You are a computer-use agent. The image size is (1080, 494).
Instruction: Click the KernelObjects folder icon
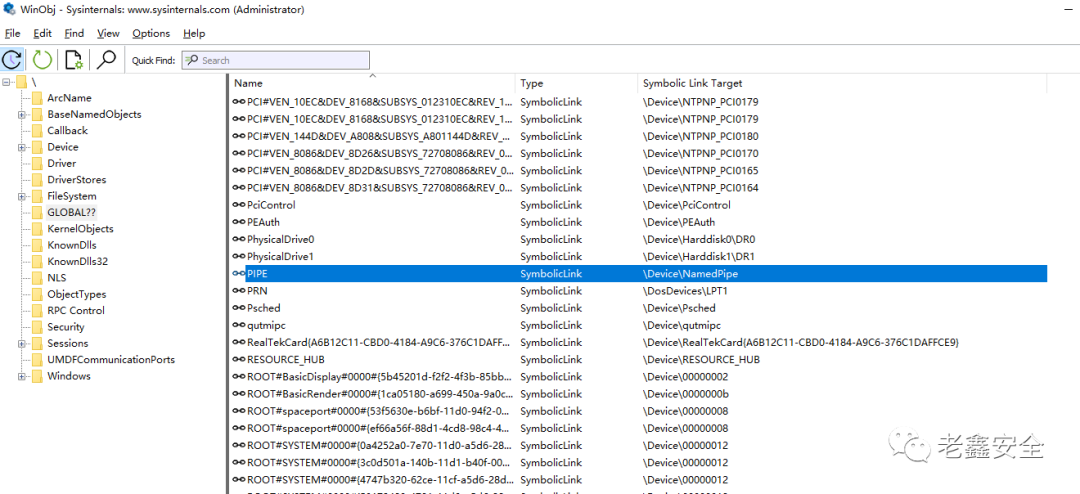37,229
